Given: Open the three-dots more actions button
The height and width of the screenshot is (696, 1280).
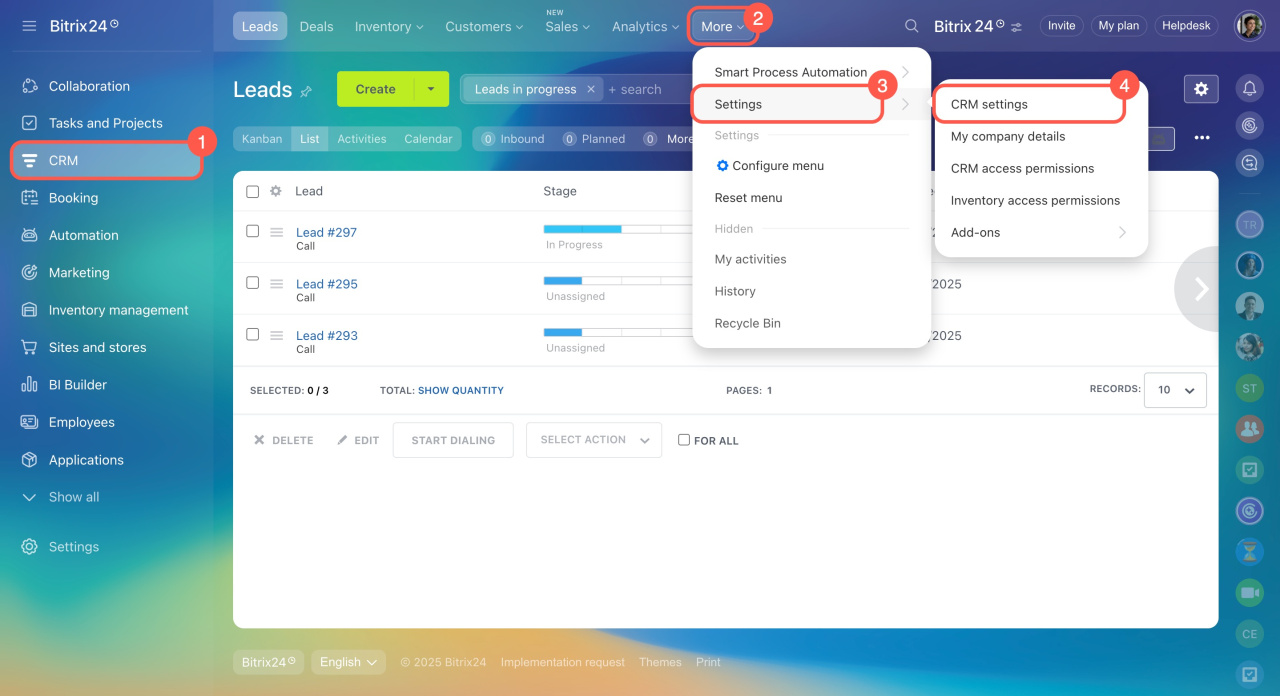Looking at the screenshot, I should click(x=1201, y=138).
